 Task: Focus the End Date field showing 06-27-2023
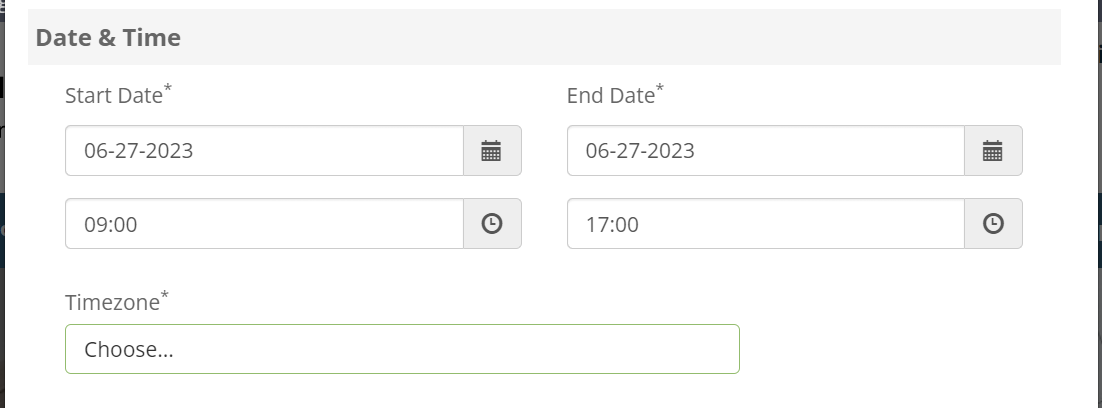[765, 151]
